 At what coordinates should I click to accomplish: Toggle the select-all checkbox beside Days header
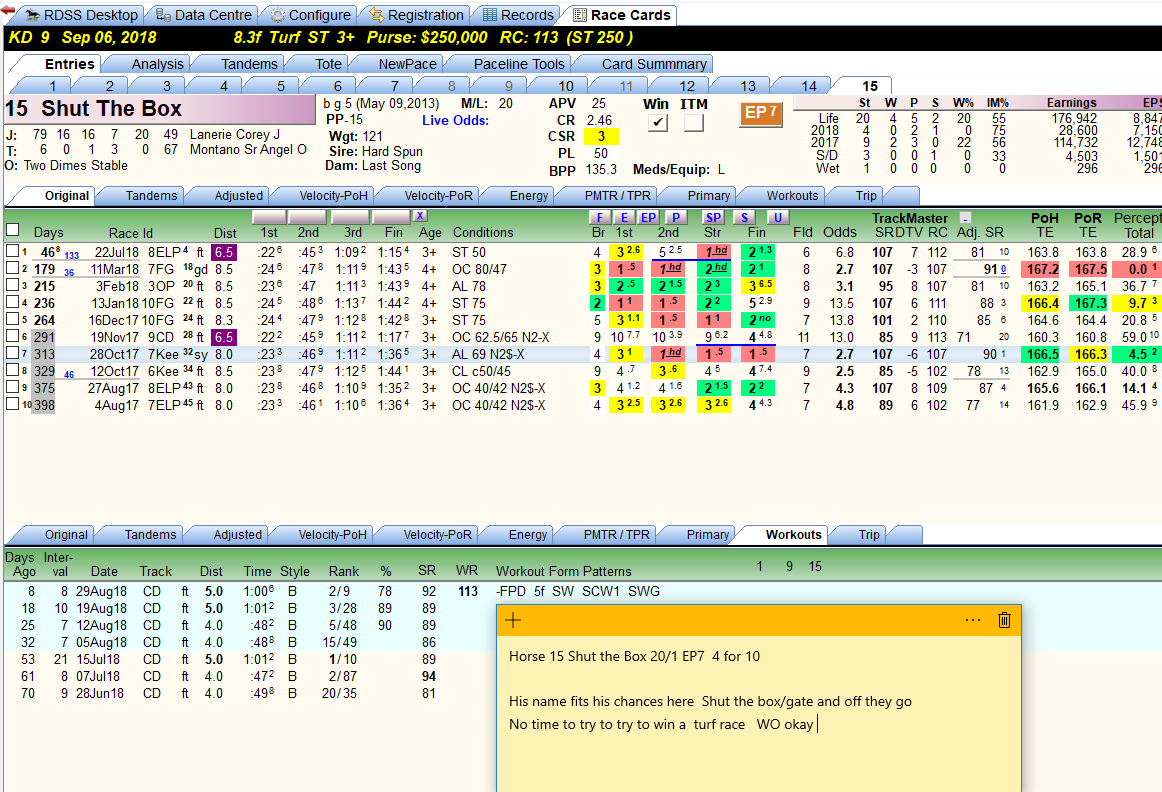[13, 230]
